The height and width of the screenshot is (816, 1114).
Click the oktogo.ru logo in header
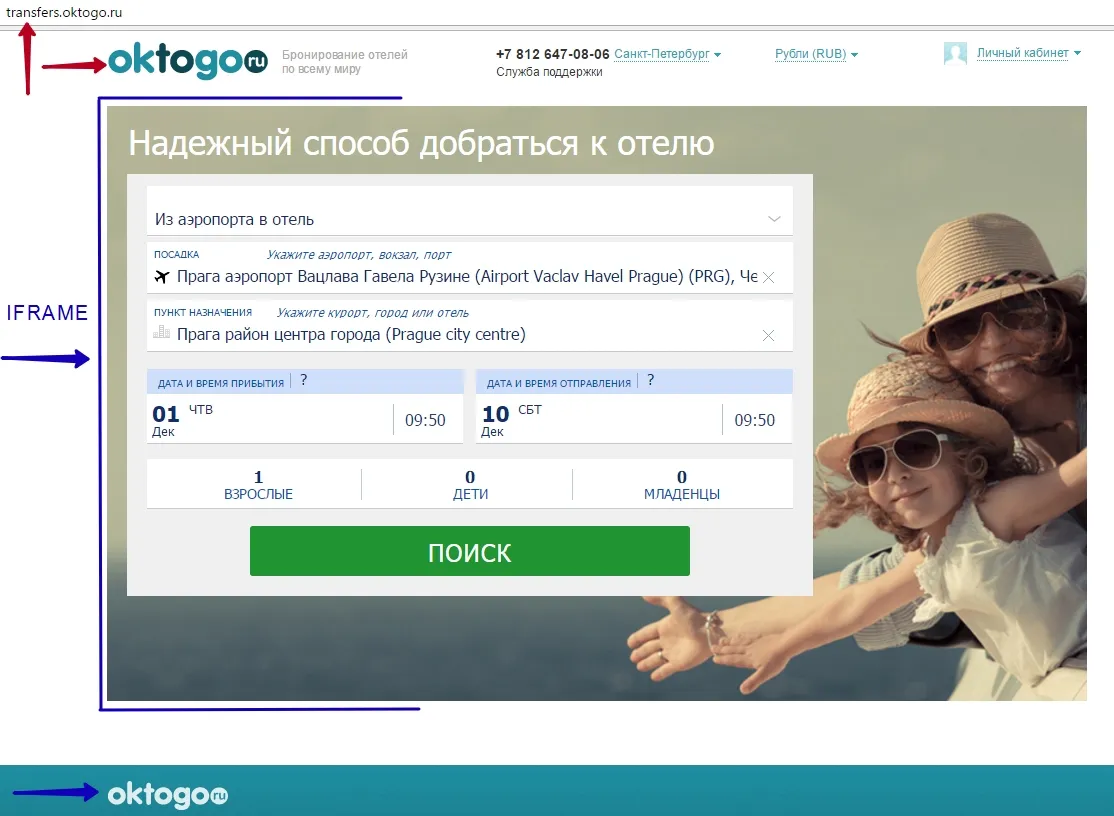[188, 62]
